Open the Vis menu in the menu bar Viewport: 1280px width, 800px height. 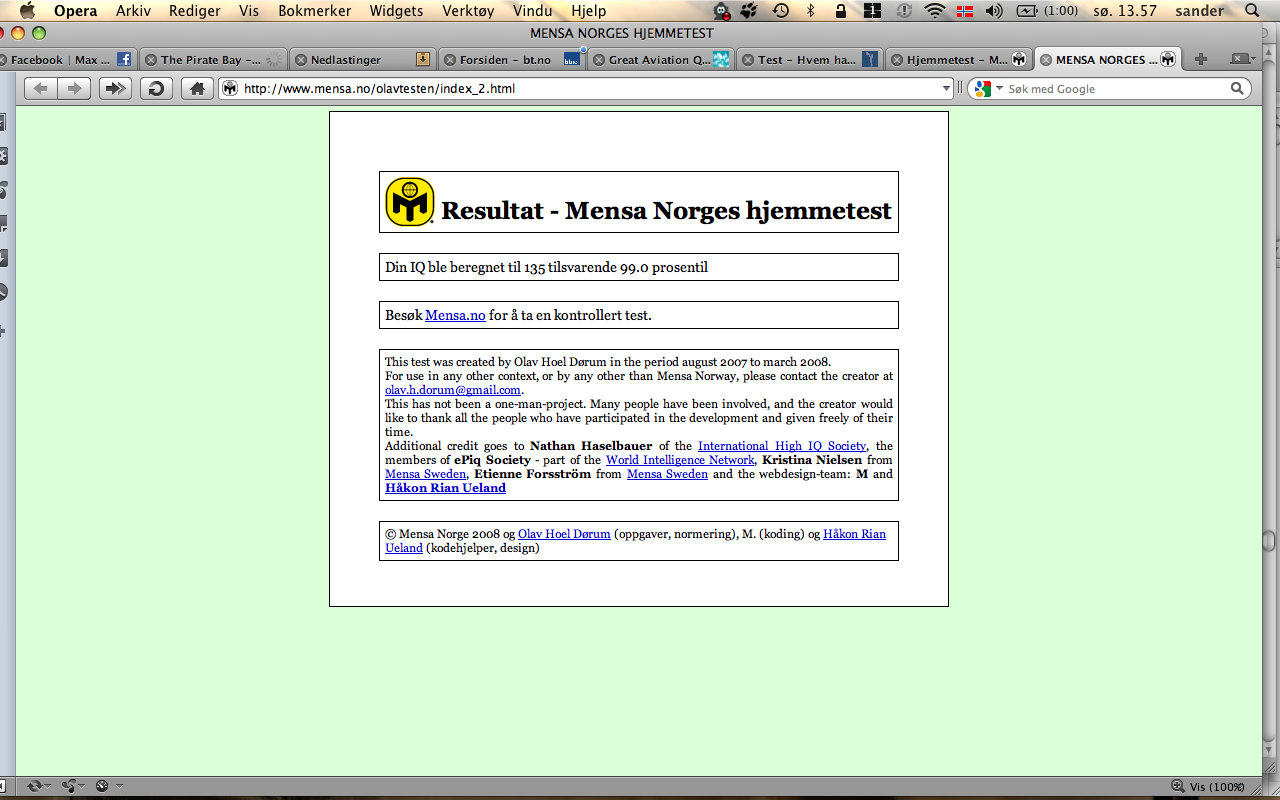click(250, 11)
